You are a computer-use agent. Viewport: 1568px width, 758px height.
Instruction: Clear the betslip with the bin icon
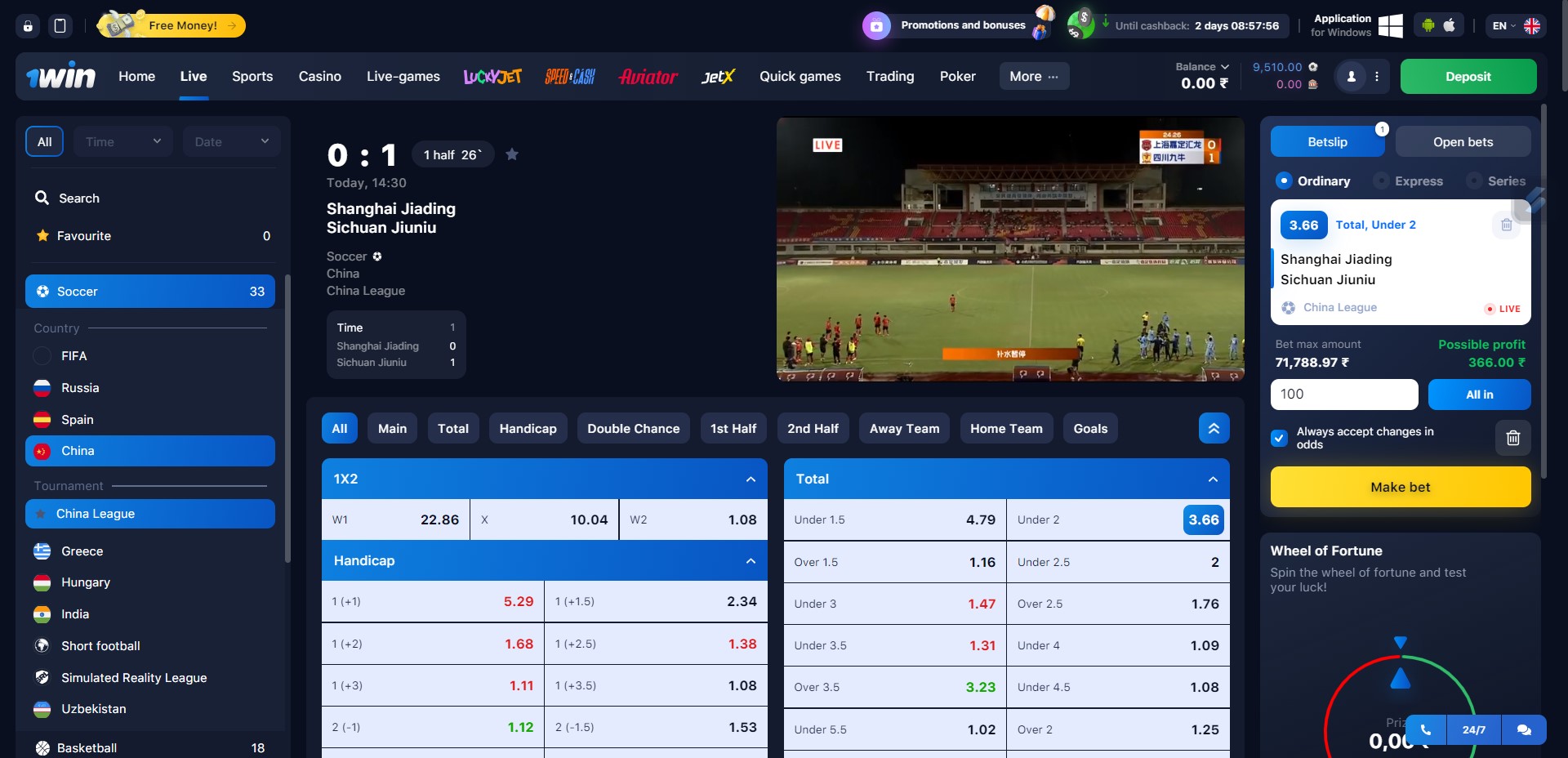coord(1512,438)
